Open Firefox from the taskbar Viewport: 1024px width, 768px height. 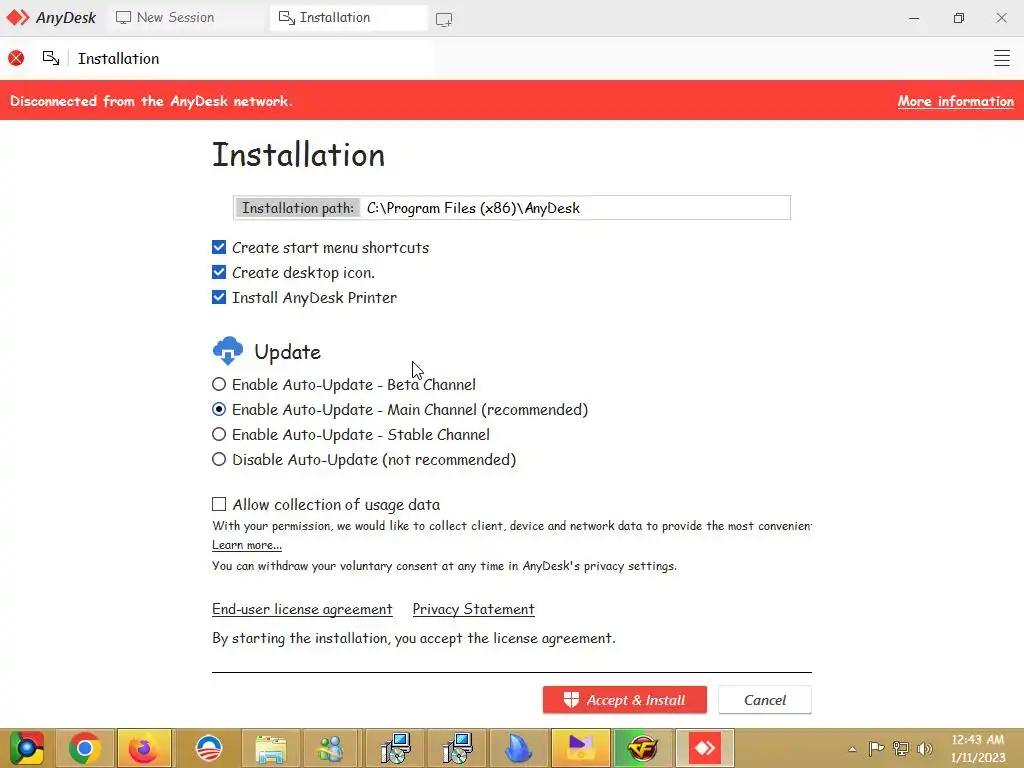click(143, 748)
